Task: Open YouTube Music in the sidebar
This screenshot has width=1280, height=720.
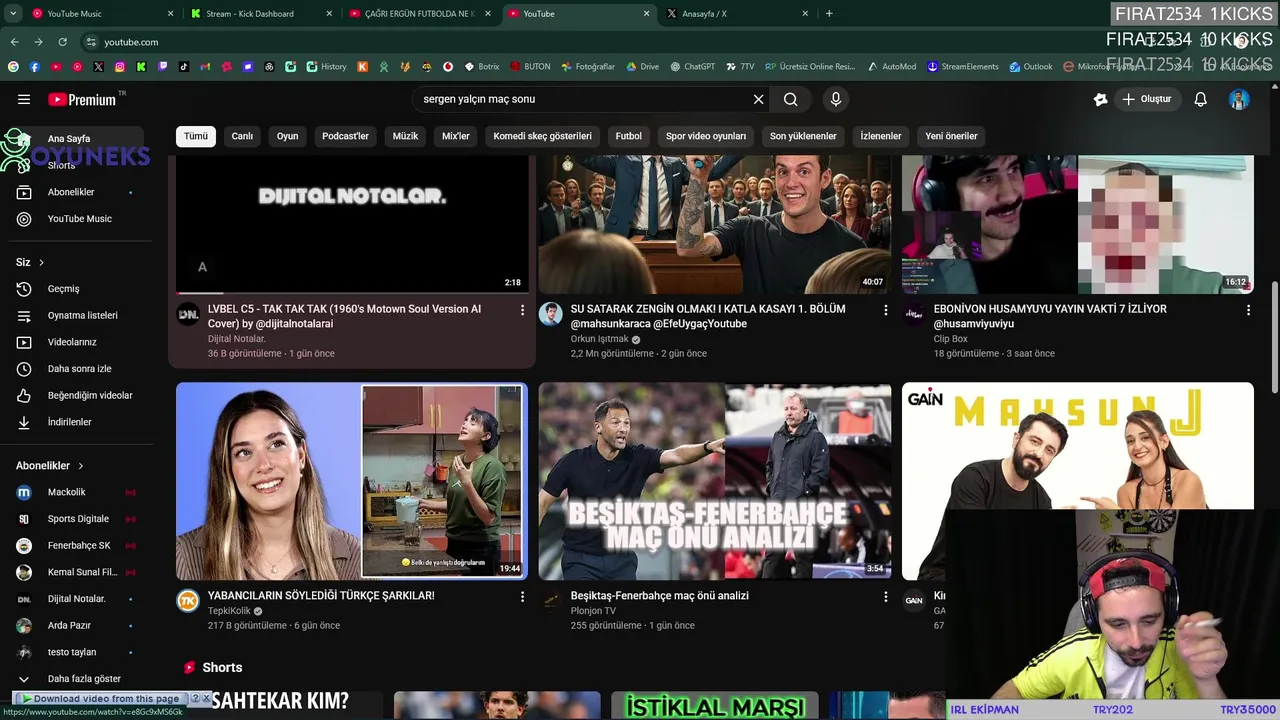Action: pyautogui.click(x=76, y=219)
